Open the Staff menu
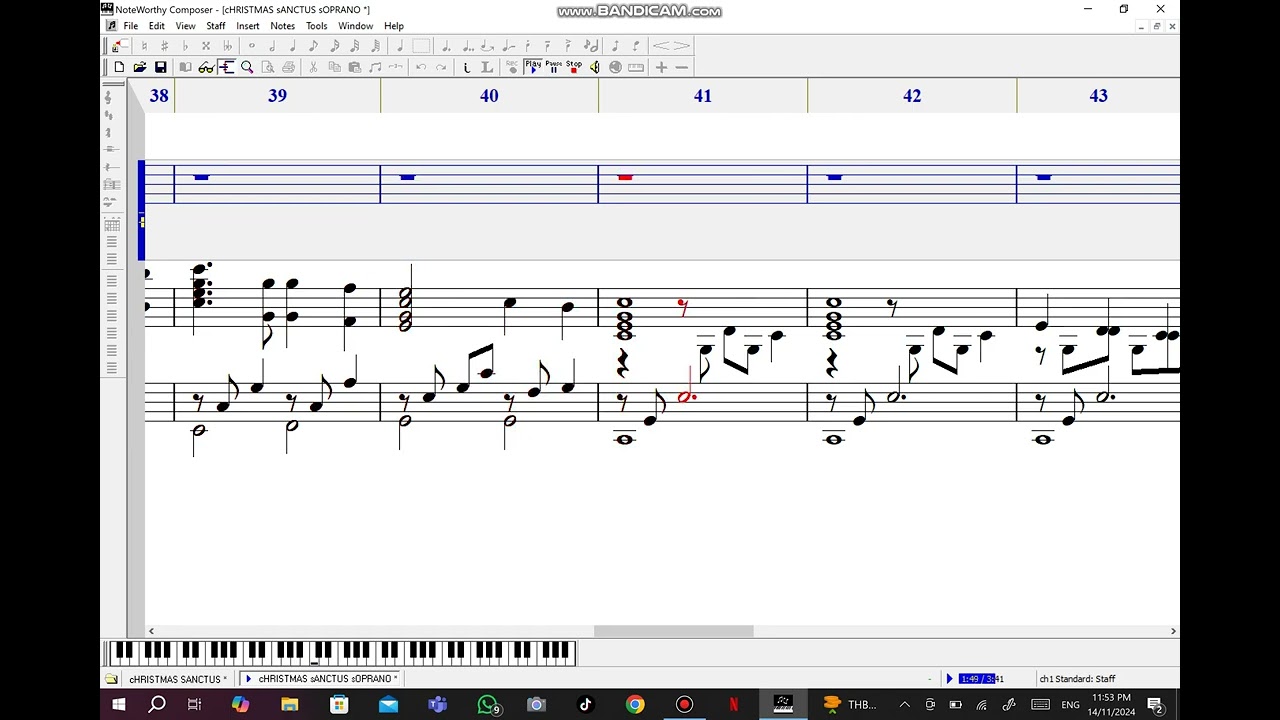This screenshot has width=1280, height=720. pos(216,26)
